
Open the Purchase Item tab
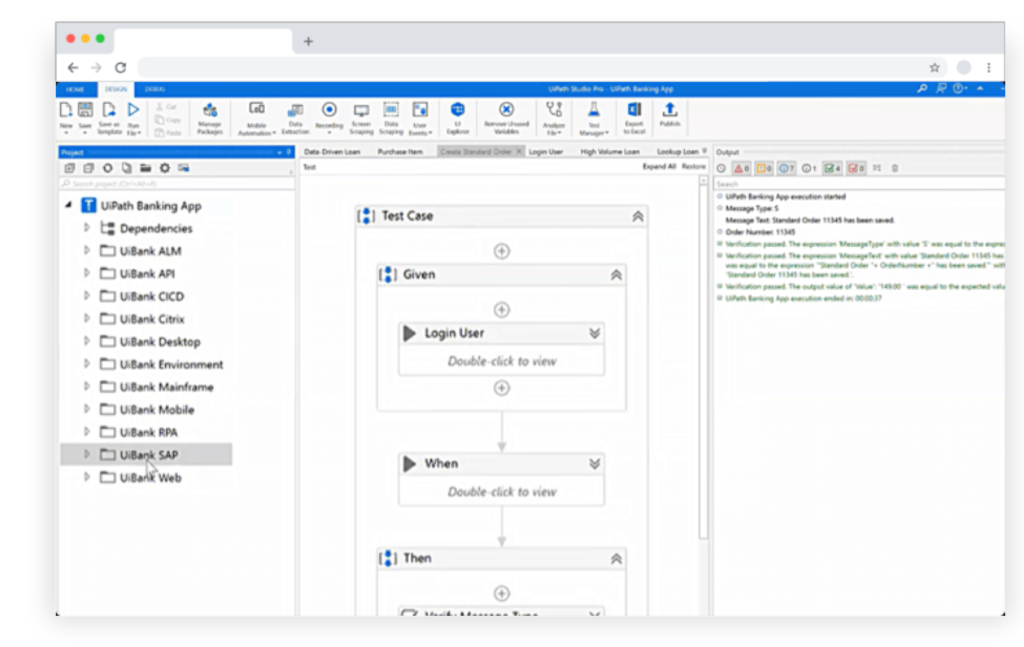point(400,151)
